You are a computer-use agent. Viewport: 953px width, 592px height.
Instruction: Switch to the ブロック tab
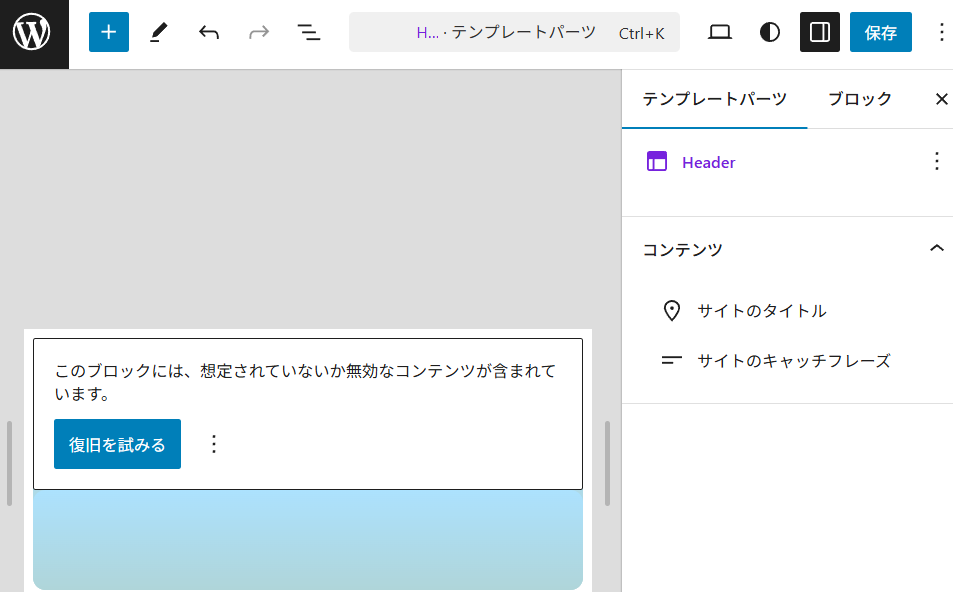(860, 99)
